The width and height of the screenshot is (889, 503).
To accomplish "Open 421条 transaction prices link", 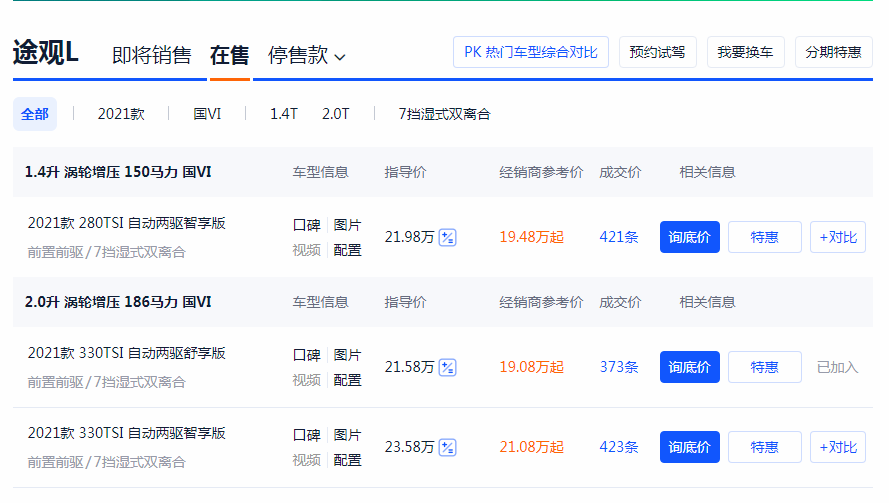I will pos(619,237).
